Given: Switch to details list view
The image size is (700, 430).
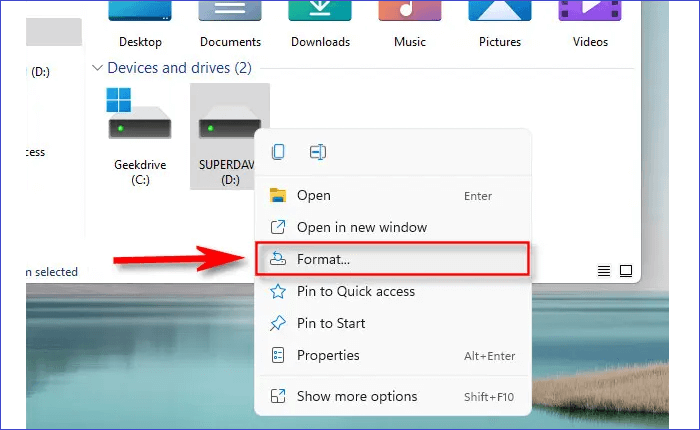Looking at the screenshot, I should [604, 271].
